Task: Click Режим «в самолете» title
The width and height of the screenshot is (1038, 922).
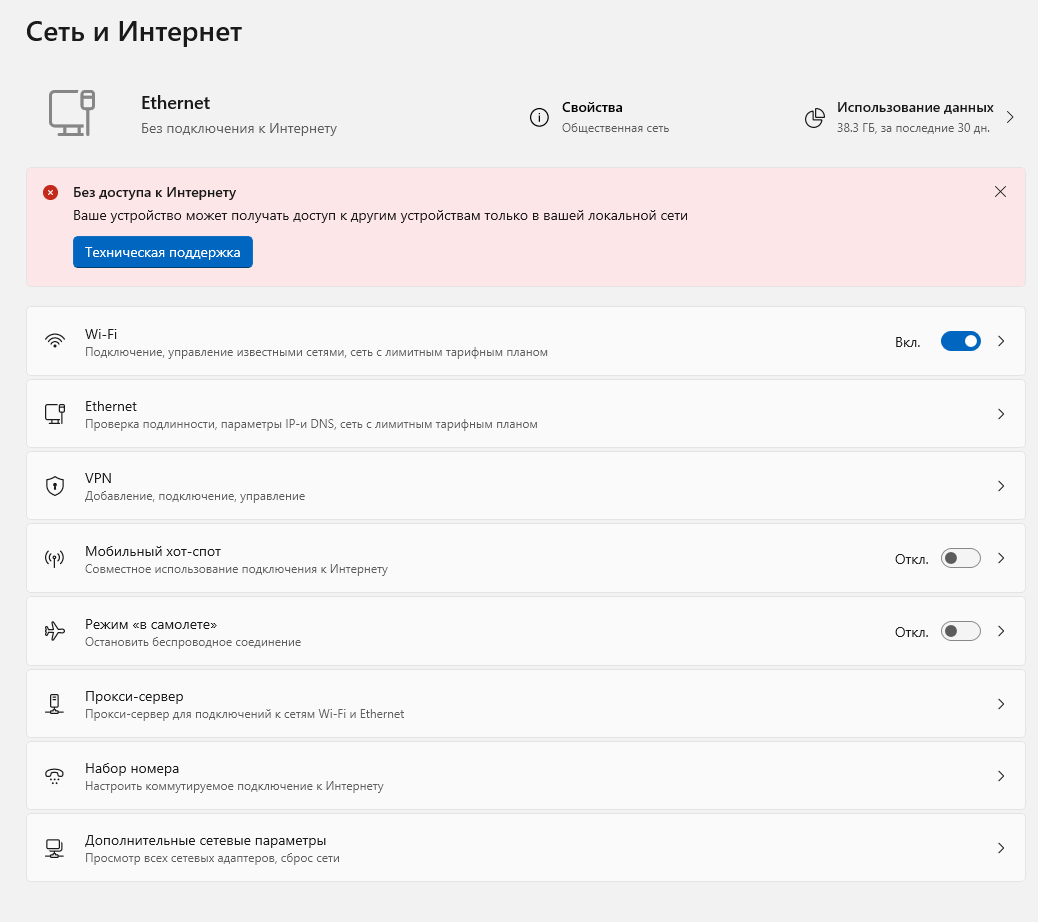Action: click(x=151, y=624)
